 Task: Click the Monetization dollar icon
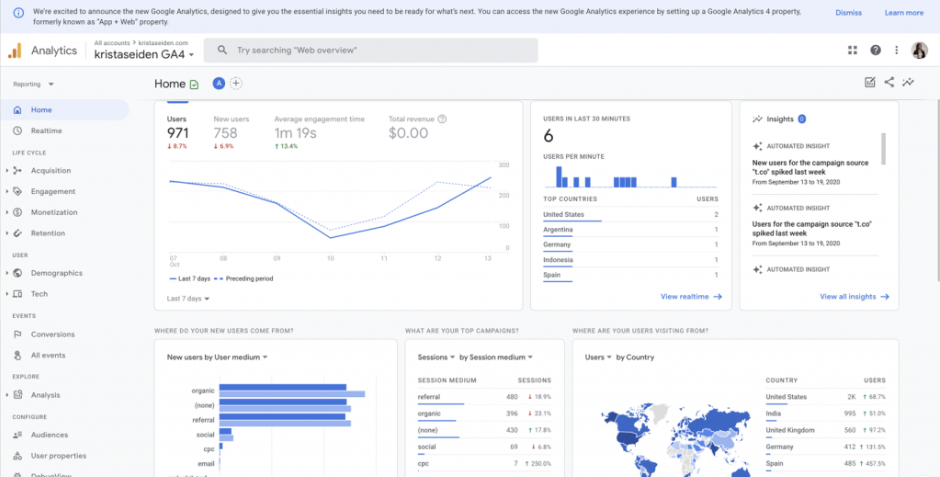[18, 212]
